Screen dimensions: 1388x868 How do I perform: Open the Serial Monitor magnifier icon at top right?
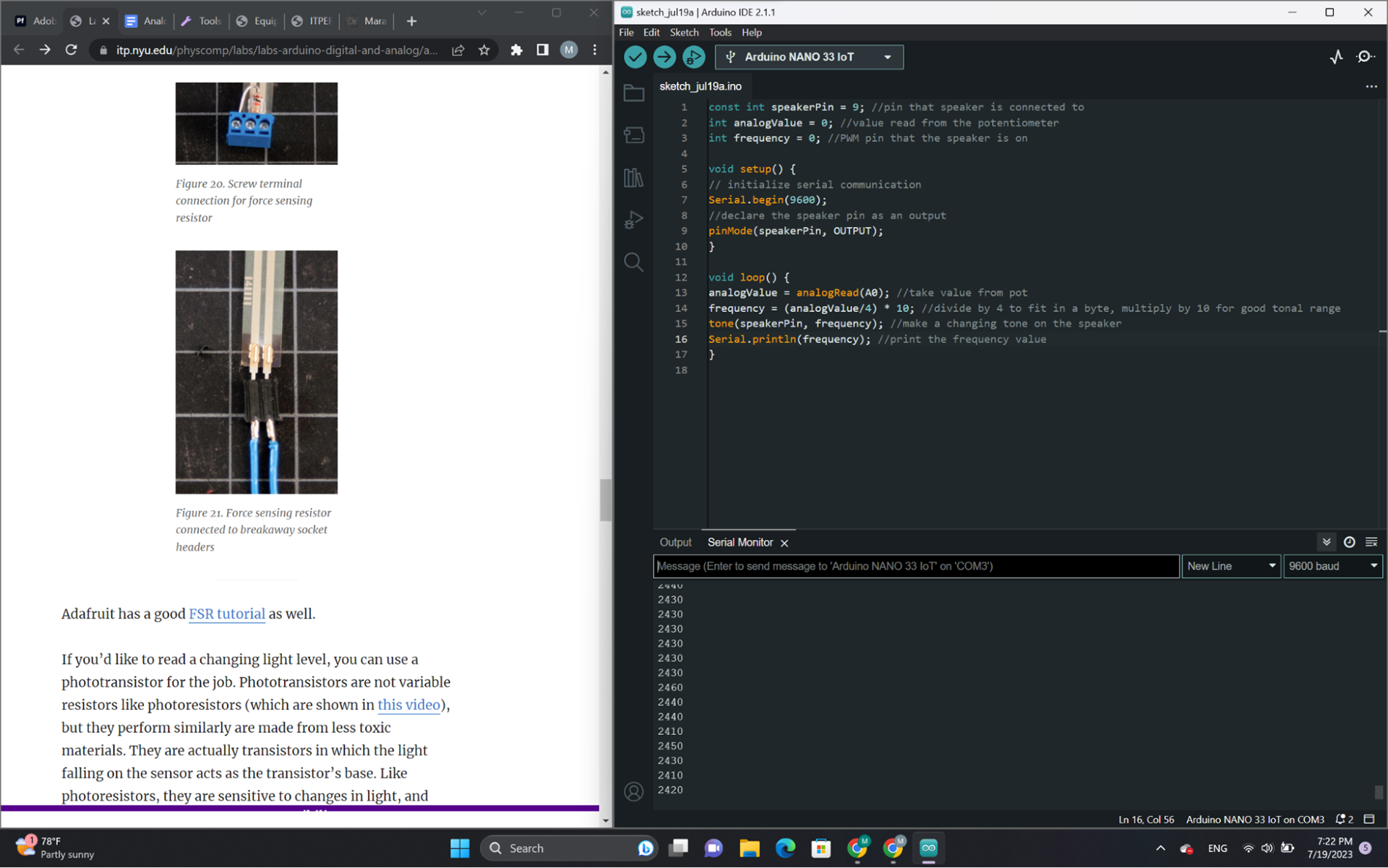click(x=1365, y=57)
